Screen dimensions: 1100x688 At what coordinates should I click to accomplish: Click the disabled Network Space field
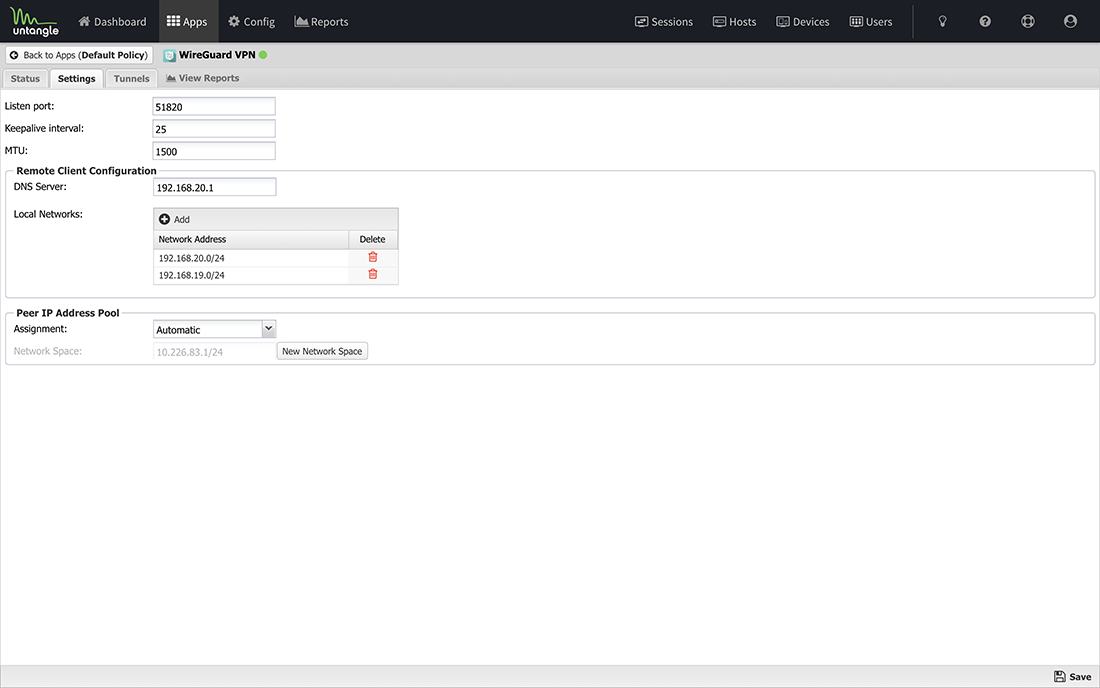[215, 351]
